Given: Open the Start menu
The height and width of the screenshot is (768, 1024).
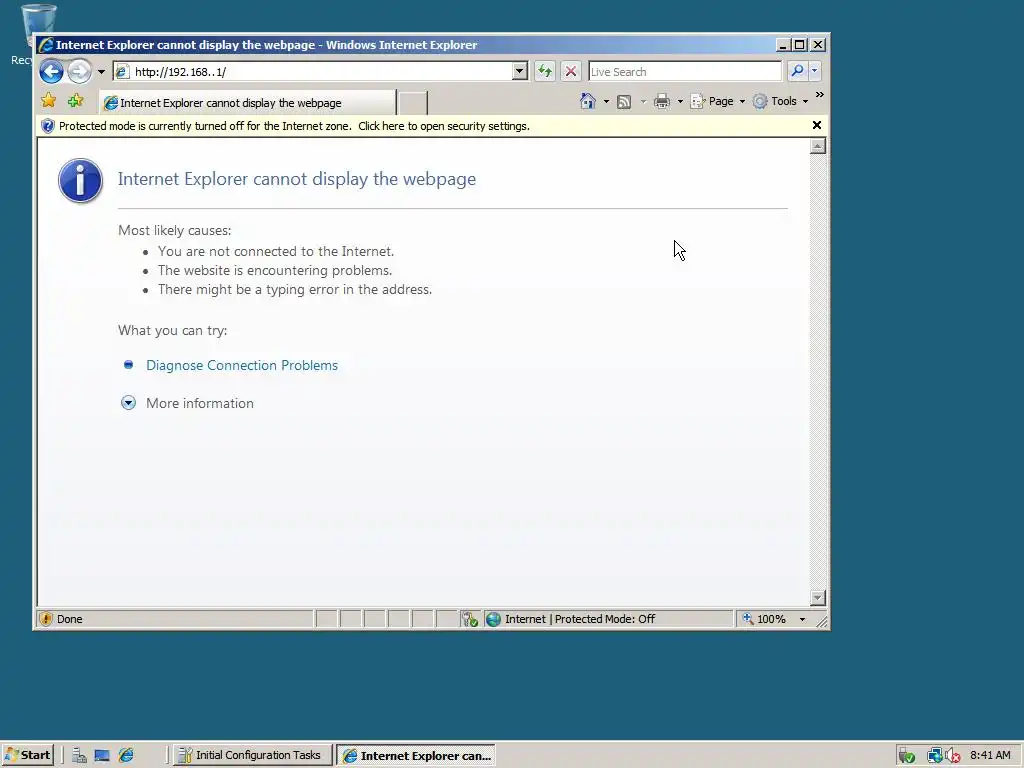Looking at the screenshot, I should point(28,755).
